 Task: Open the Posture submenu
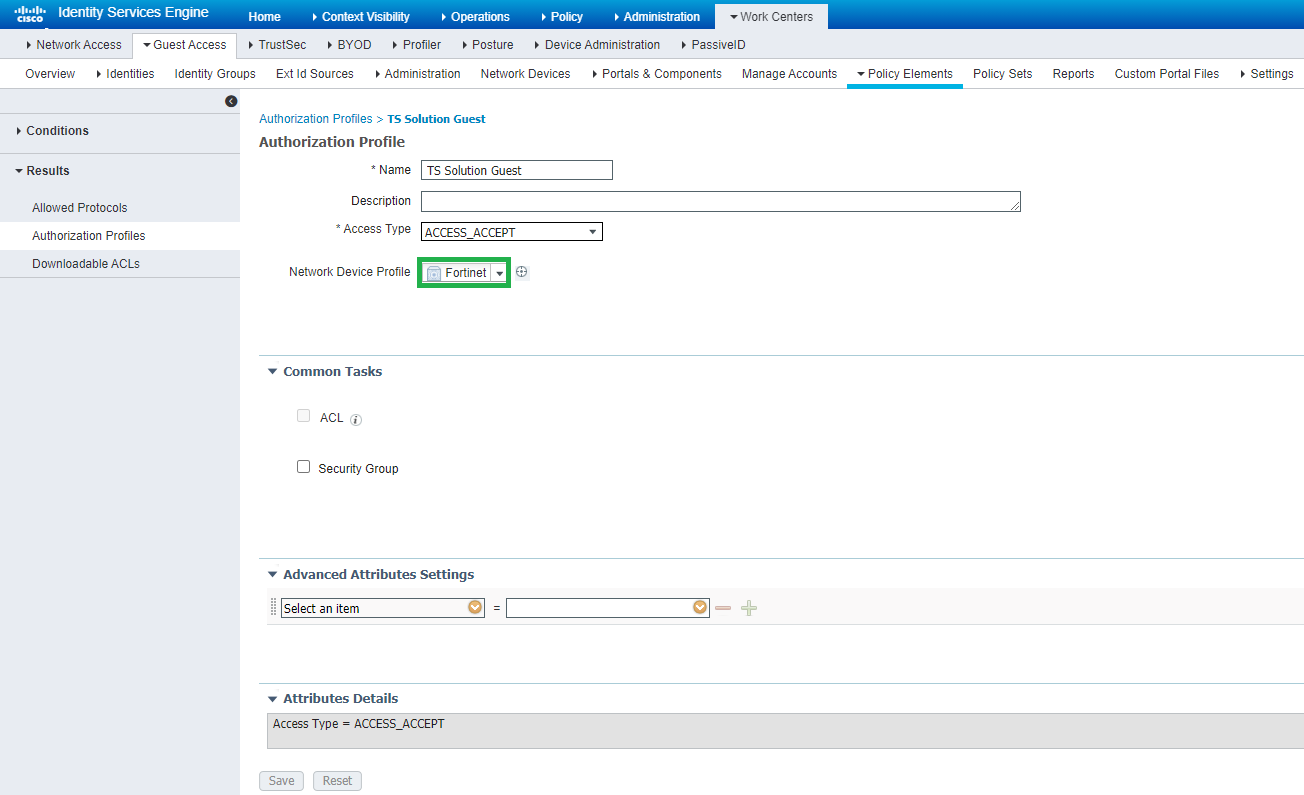[487, 45]
